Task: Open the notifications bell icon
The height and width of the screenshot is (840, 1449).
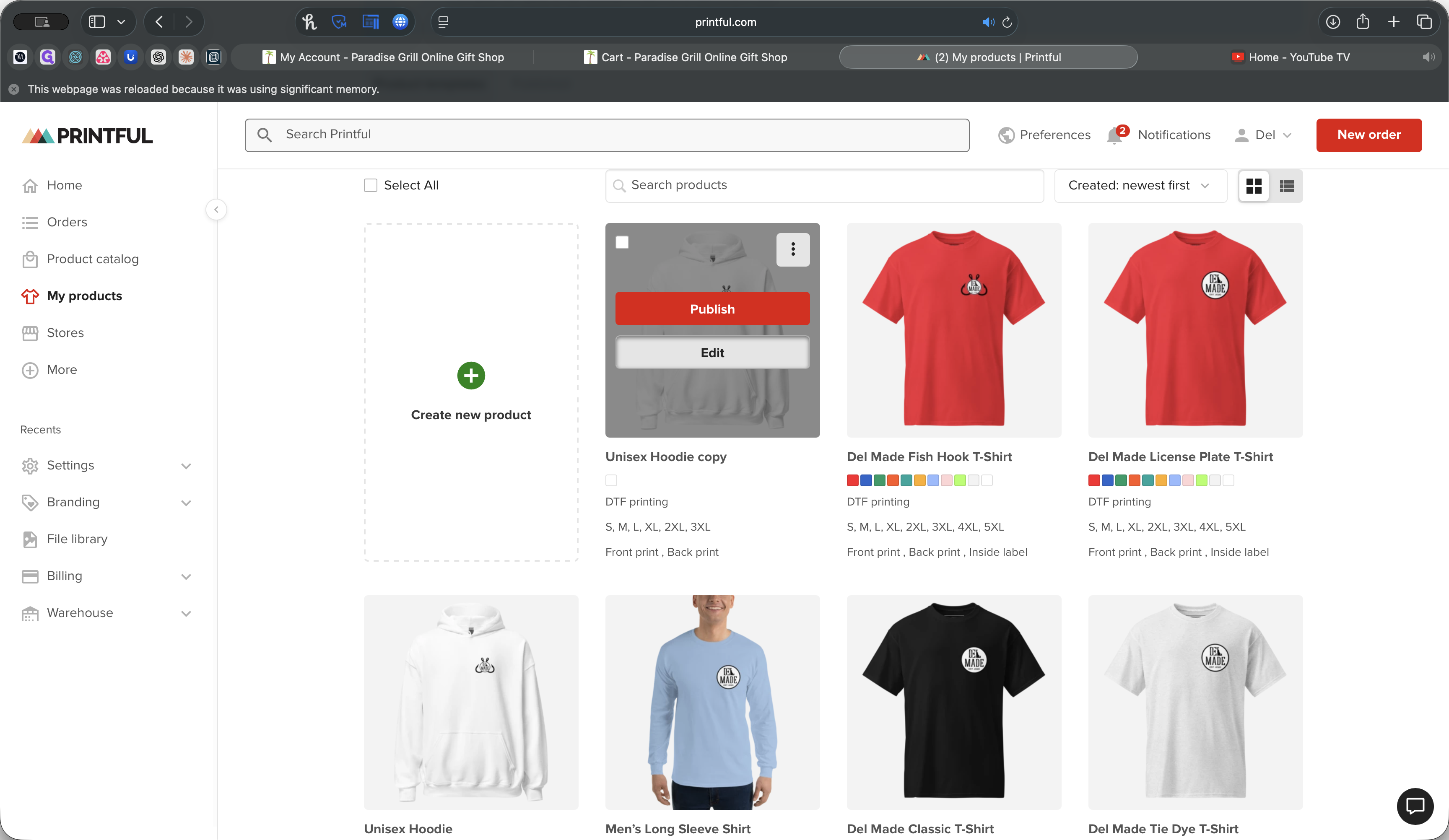Action: [1114, 136]
